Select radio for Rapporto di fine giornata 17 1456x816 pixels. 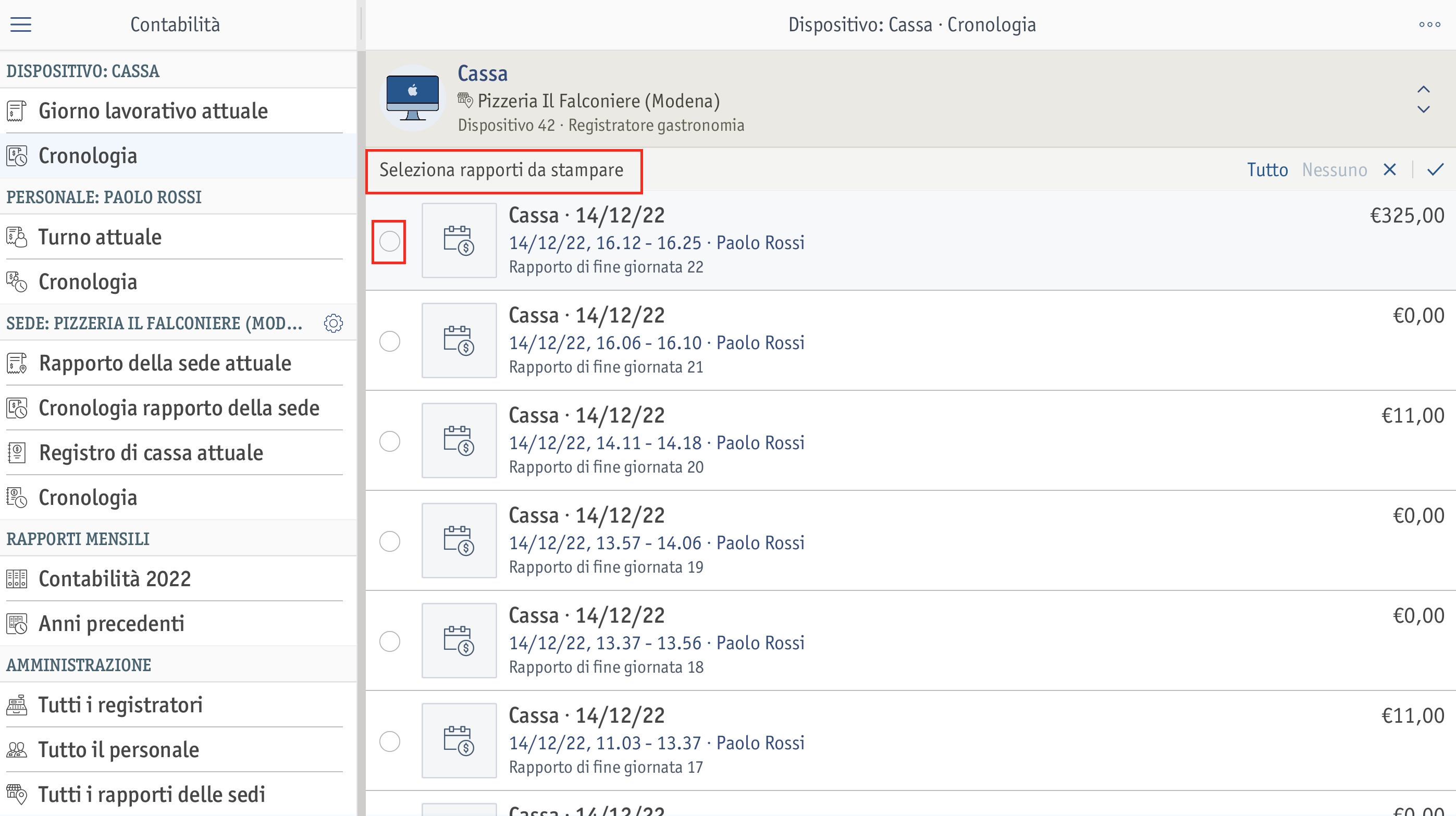389,741
